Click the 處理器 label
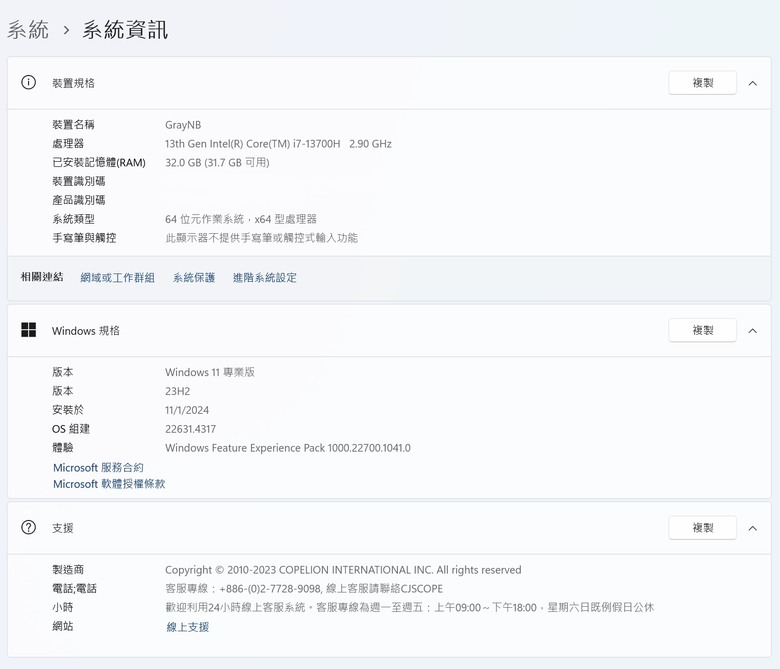Image resolution: width=780 pixels, height=669 pixels. [x=68, y=144]
